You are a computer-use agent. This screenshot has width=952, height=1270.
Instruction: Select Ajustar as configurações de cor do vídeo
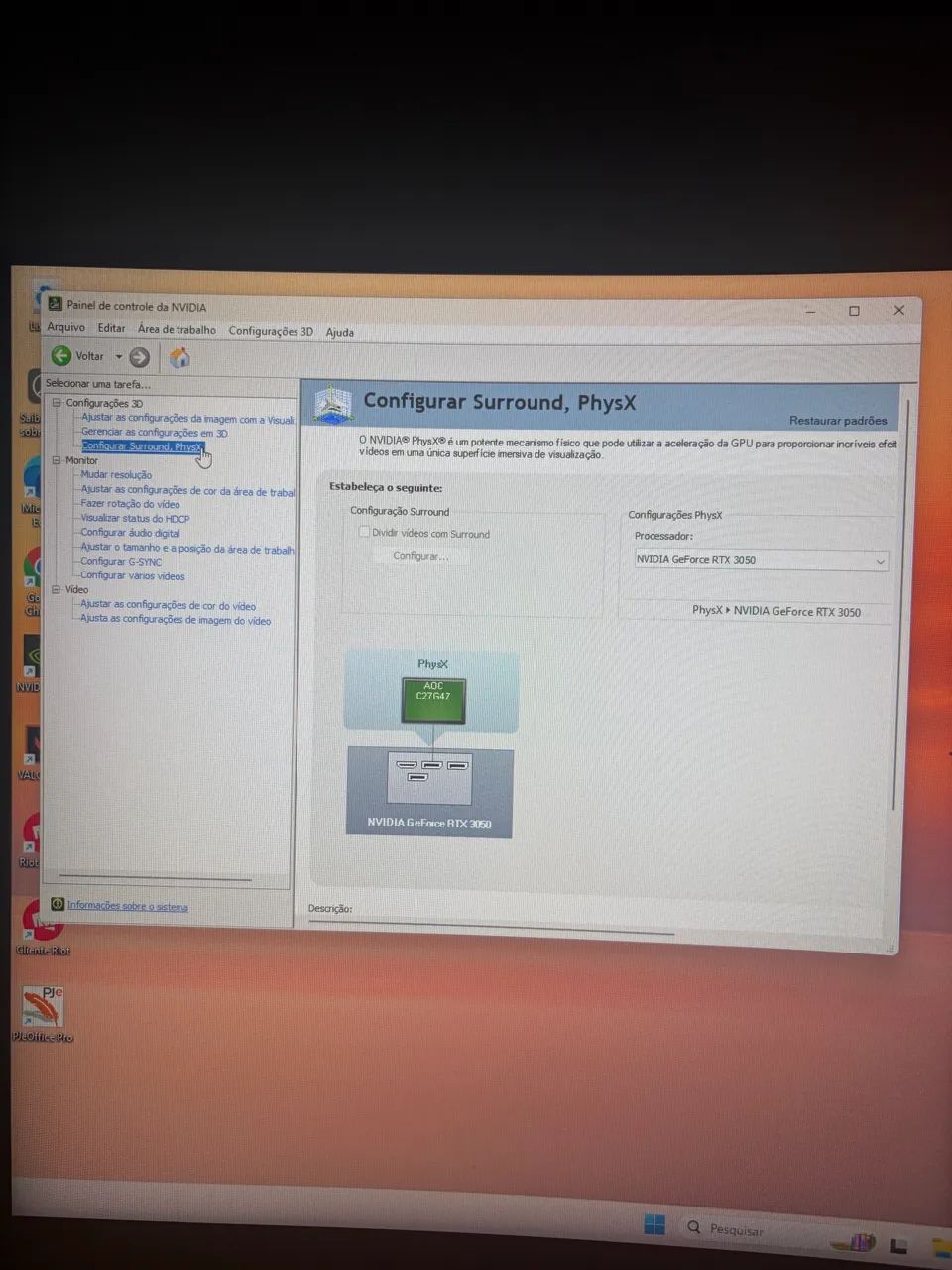pos(168,605)
